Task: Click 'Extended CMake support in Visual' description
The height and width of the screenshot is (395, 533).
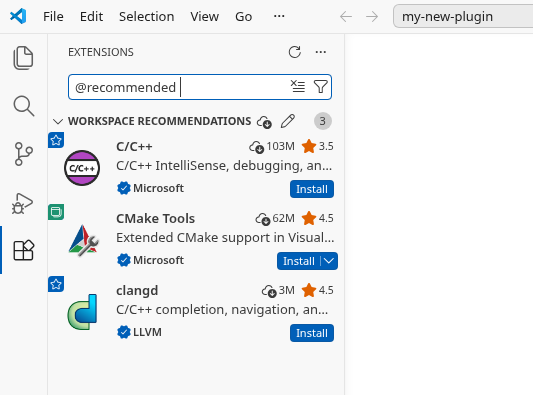Action: [x=225, y=238]
